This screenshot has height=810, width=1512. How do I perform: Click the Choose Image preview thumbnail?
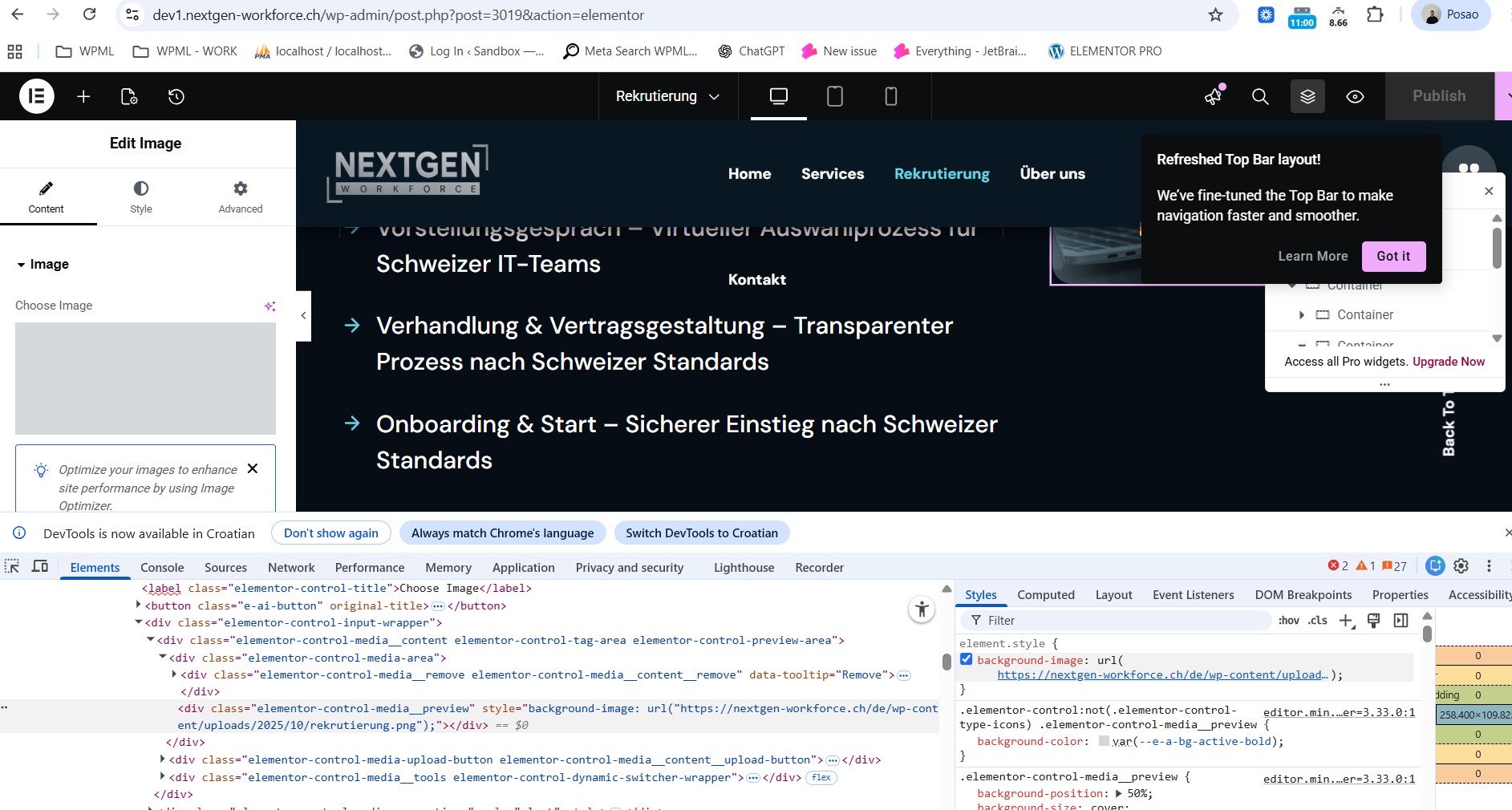[x=145, y=379]
